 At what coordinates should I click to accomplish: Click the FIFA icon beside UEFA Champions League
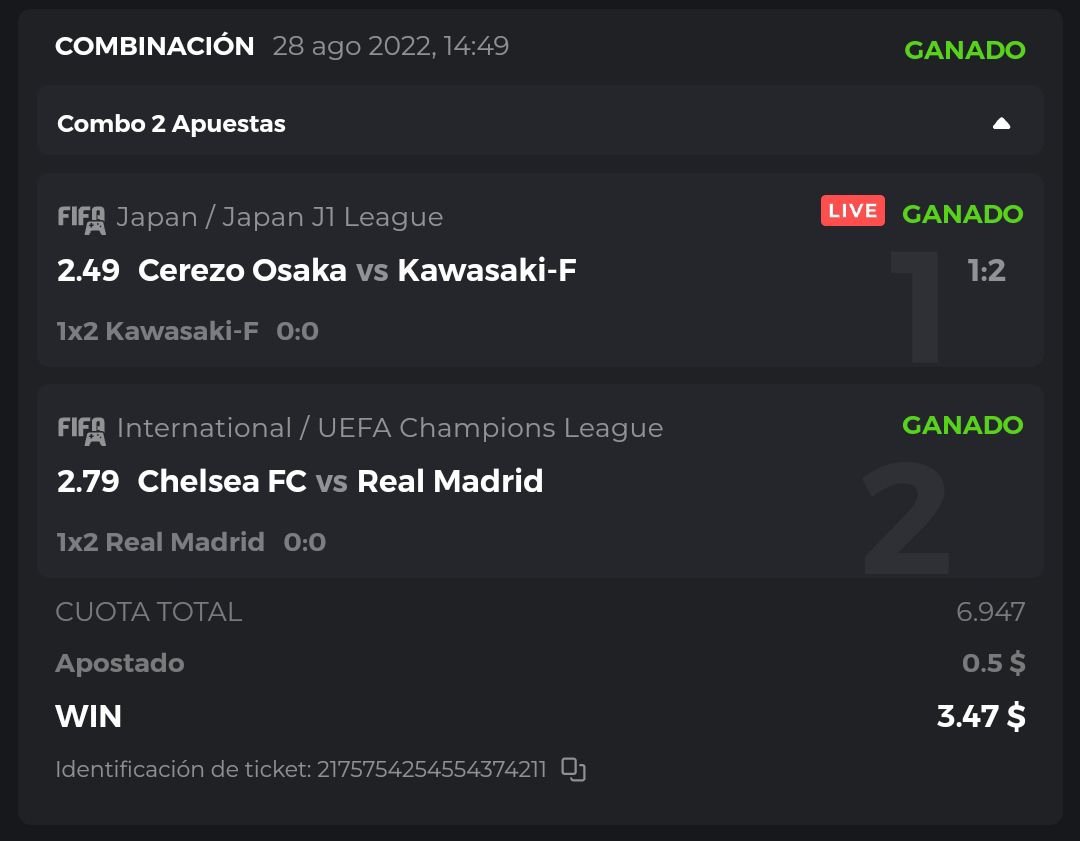(81, 429)
